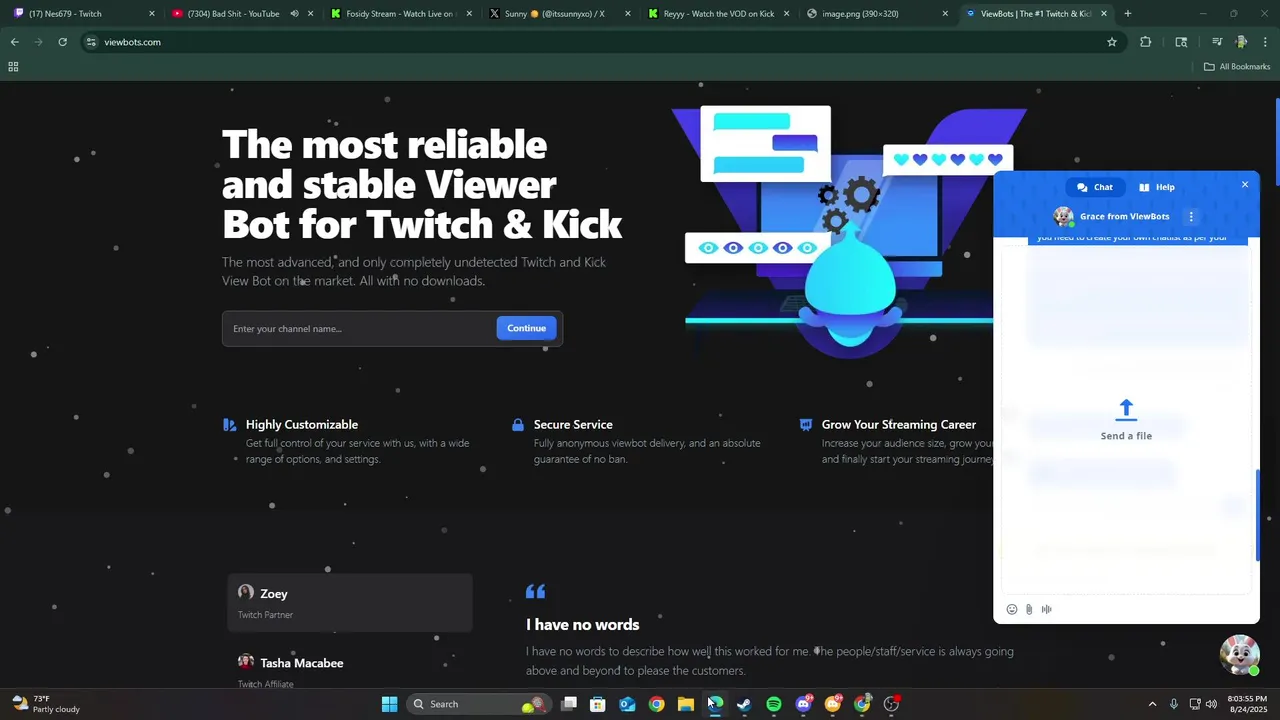Open the browser Extensions puzzle icon

tap(1146, 42)
